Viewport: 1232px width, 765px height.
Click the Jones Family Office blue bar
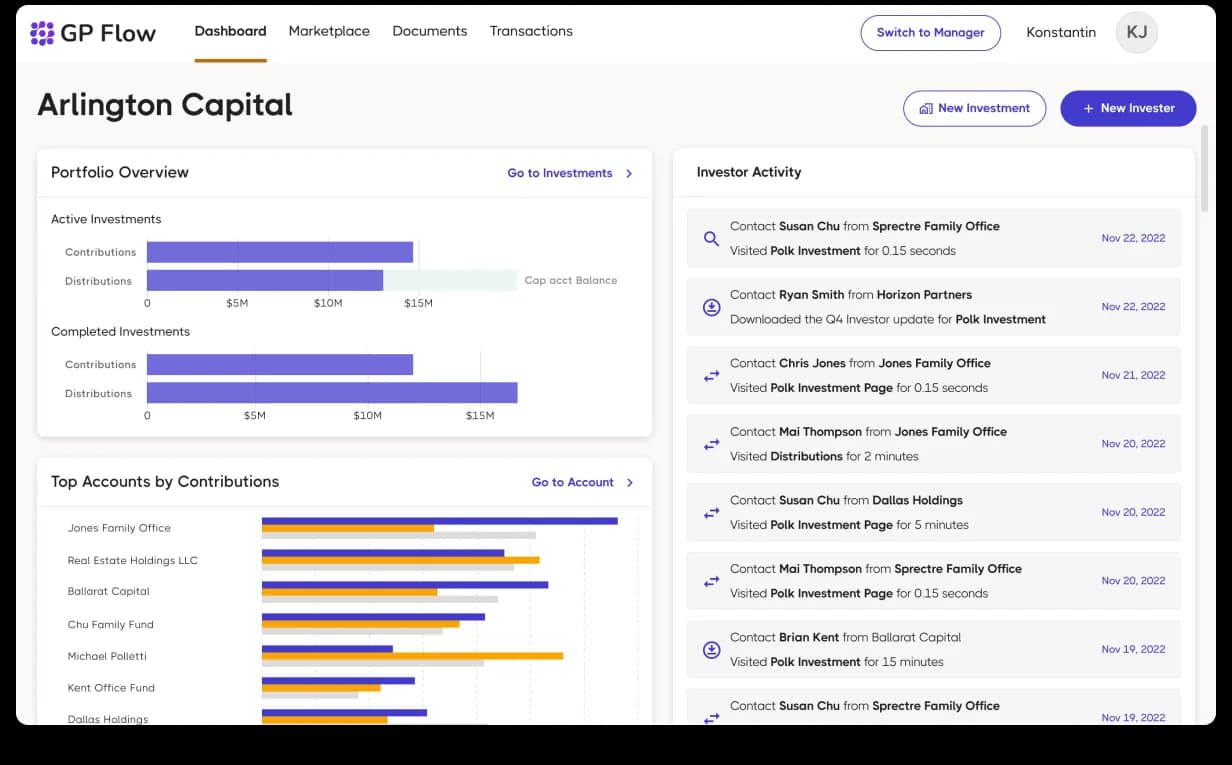[x=440, y=520]
